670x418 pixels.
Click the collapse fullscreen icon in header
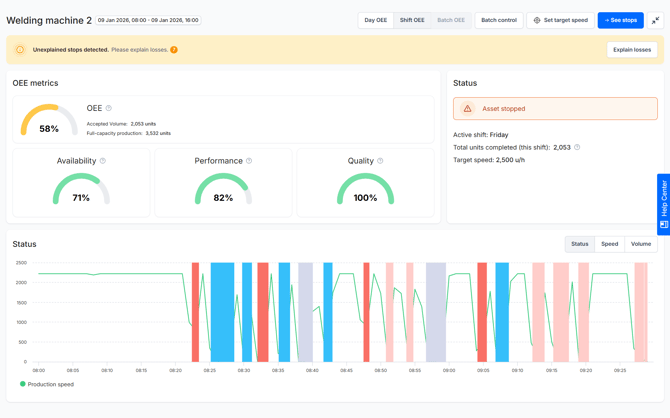pos(655,20)
